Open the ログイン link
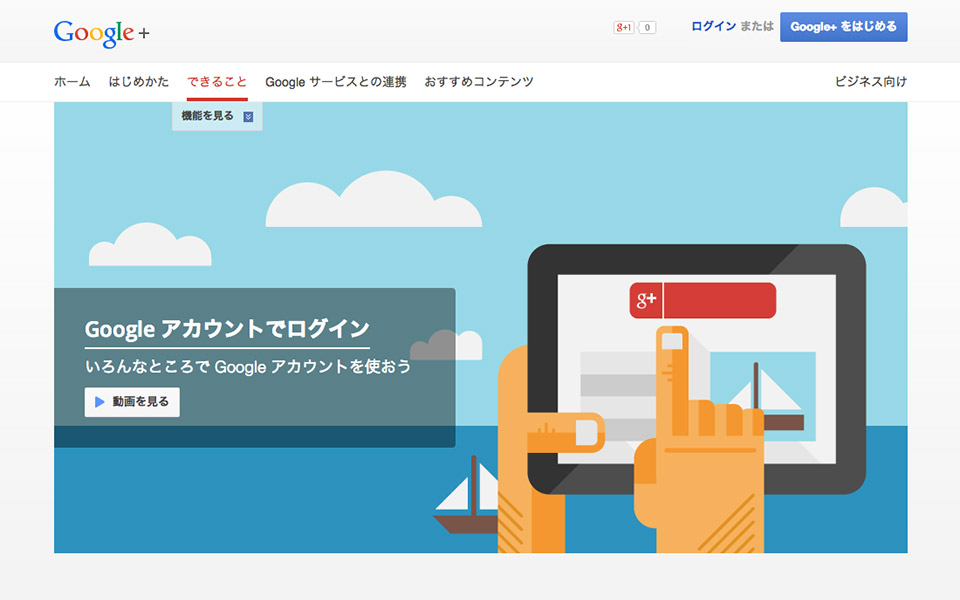The height and width of the screenshot is (600, 960). pos(713,26)
